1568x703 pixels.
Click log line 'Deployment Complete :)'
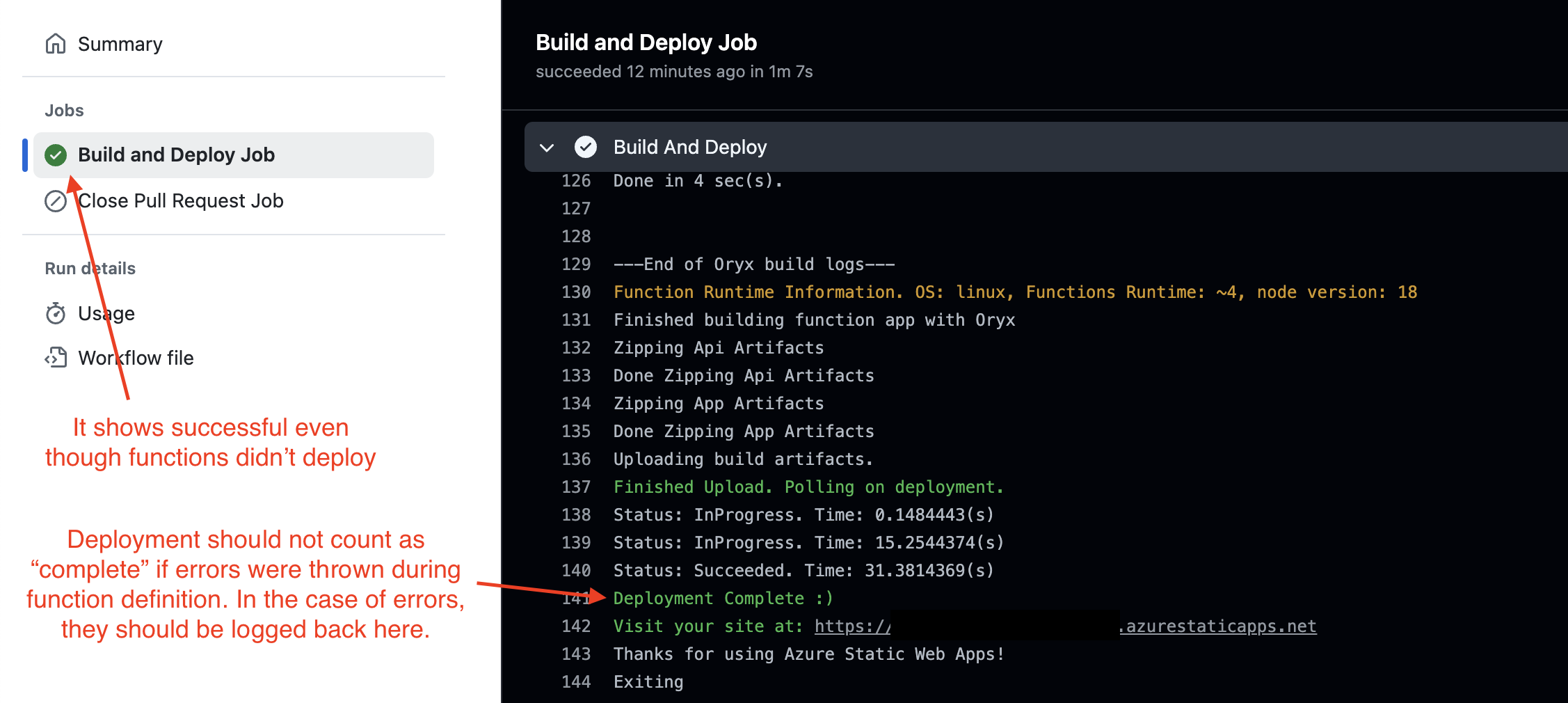tap(723, 599)
